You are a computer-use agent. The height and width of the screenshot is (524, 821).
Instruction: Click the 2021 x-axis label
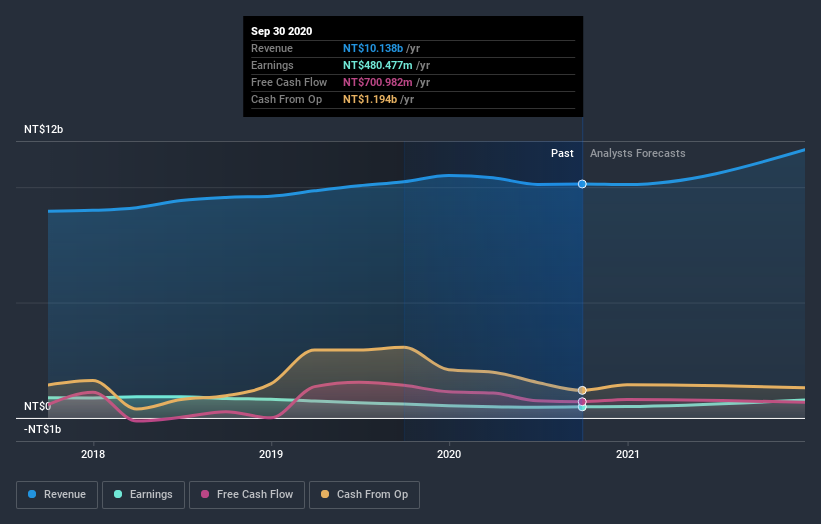(x=628, y=454)
